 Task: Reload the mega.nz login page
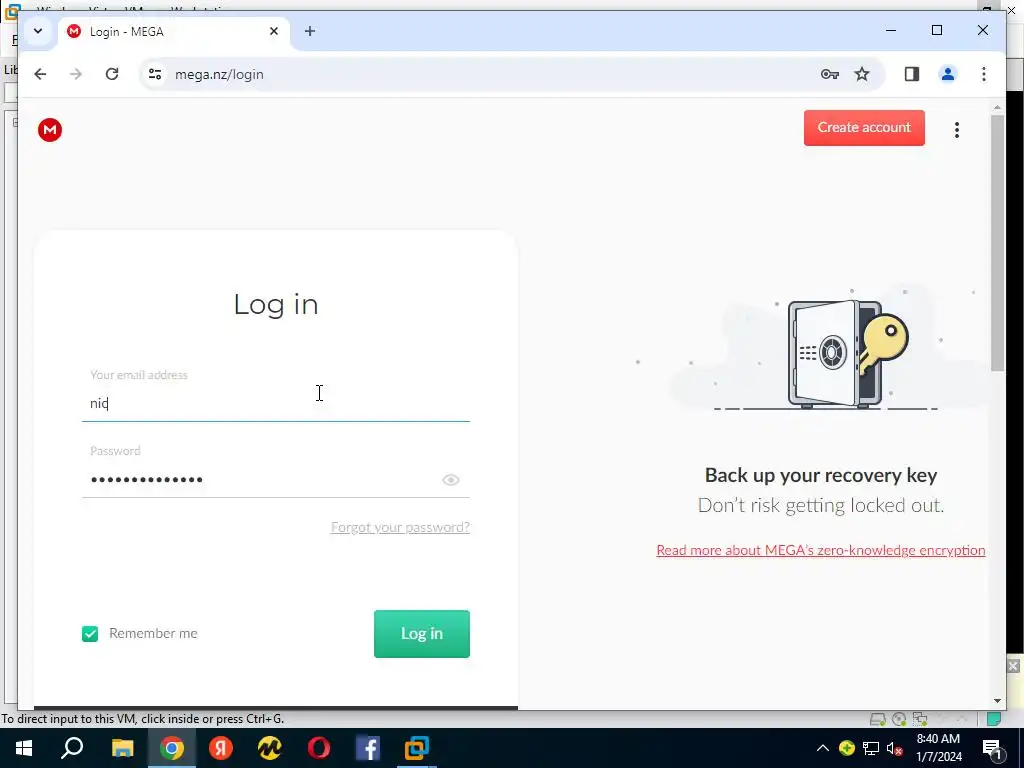click(x=112, y=74)
